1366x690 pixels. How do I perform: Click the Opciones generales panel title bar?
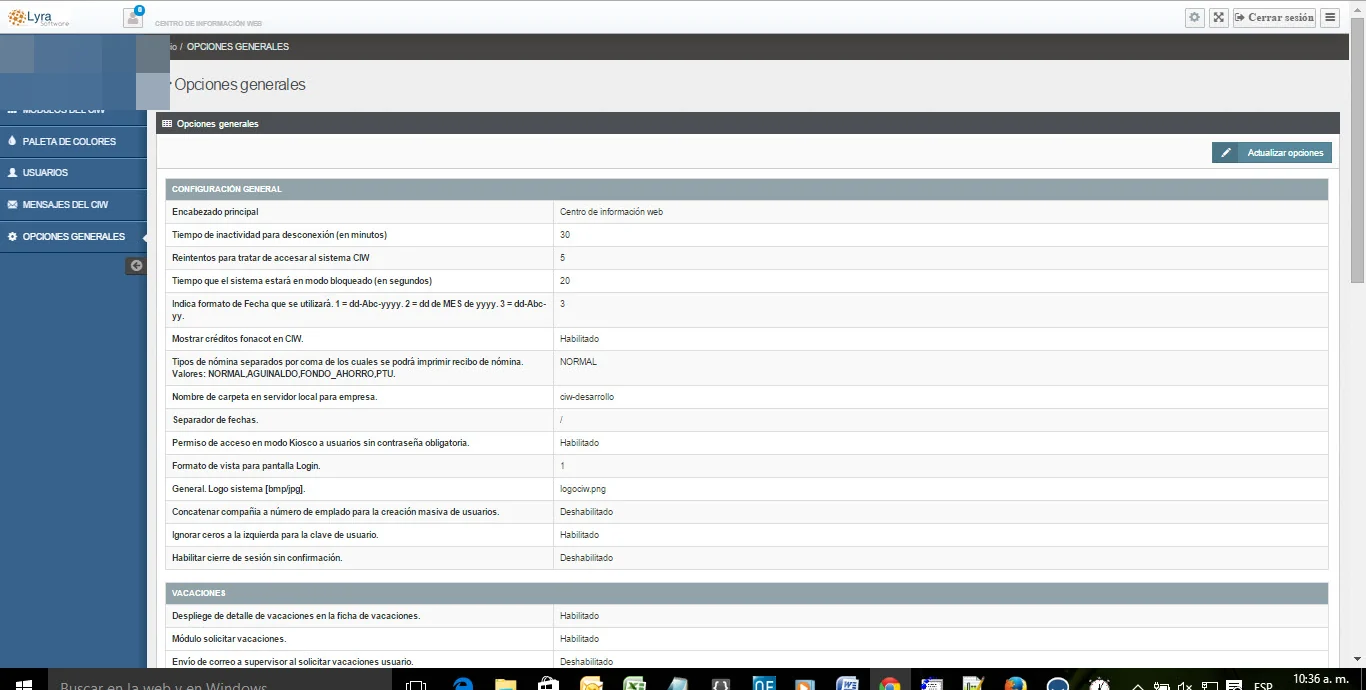pos(747,124)
